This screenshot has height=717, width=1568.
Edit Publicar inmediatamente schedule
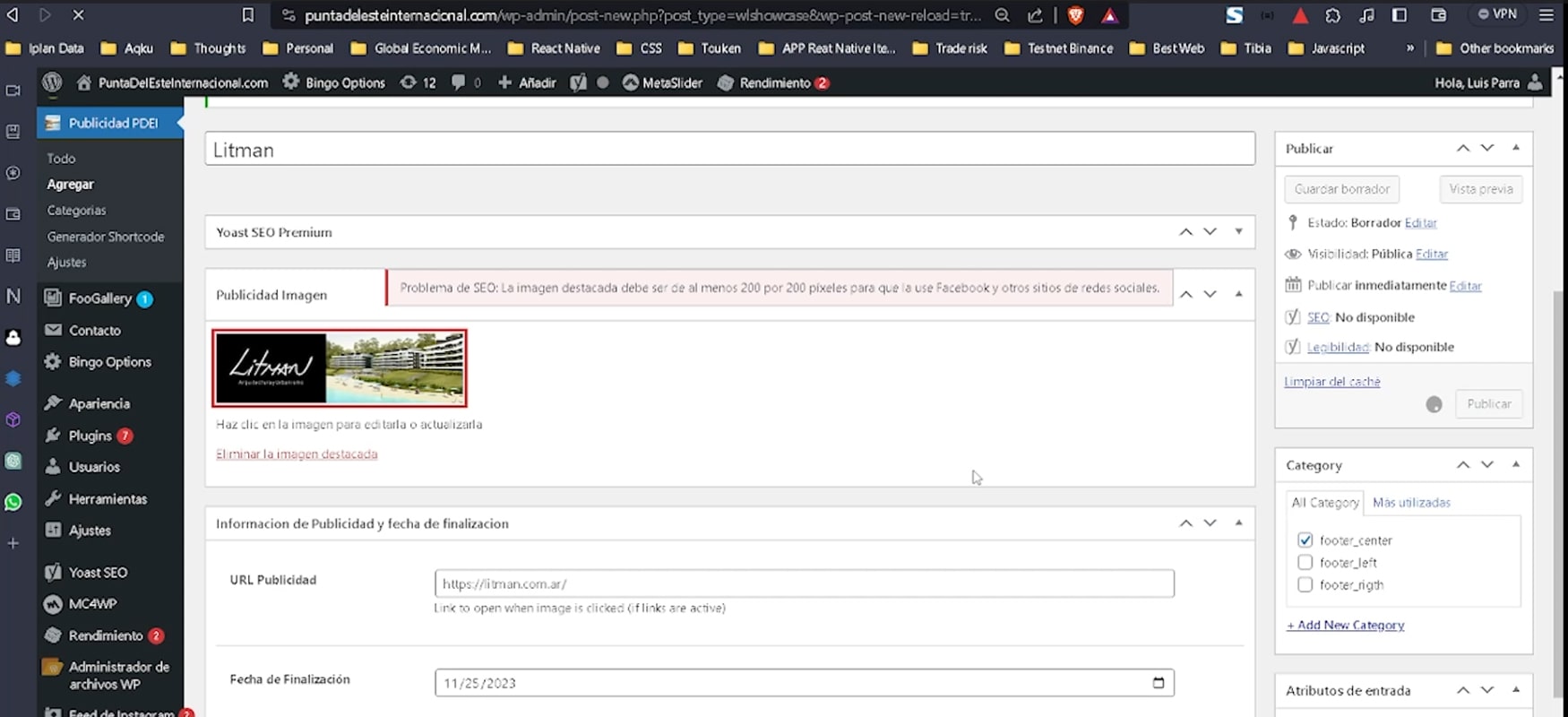point(1466,285)
